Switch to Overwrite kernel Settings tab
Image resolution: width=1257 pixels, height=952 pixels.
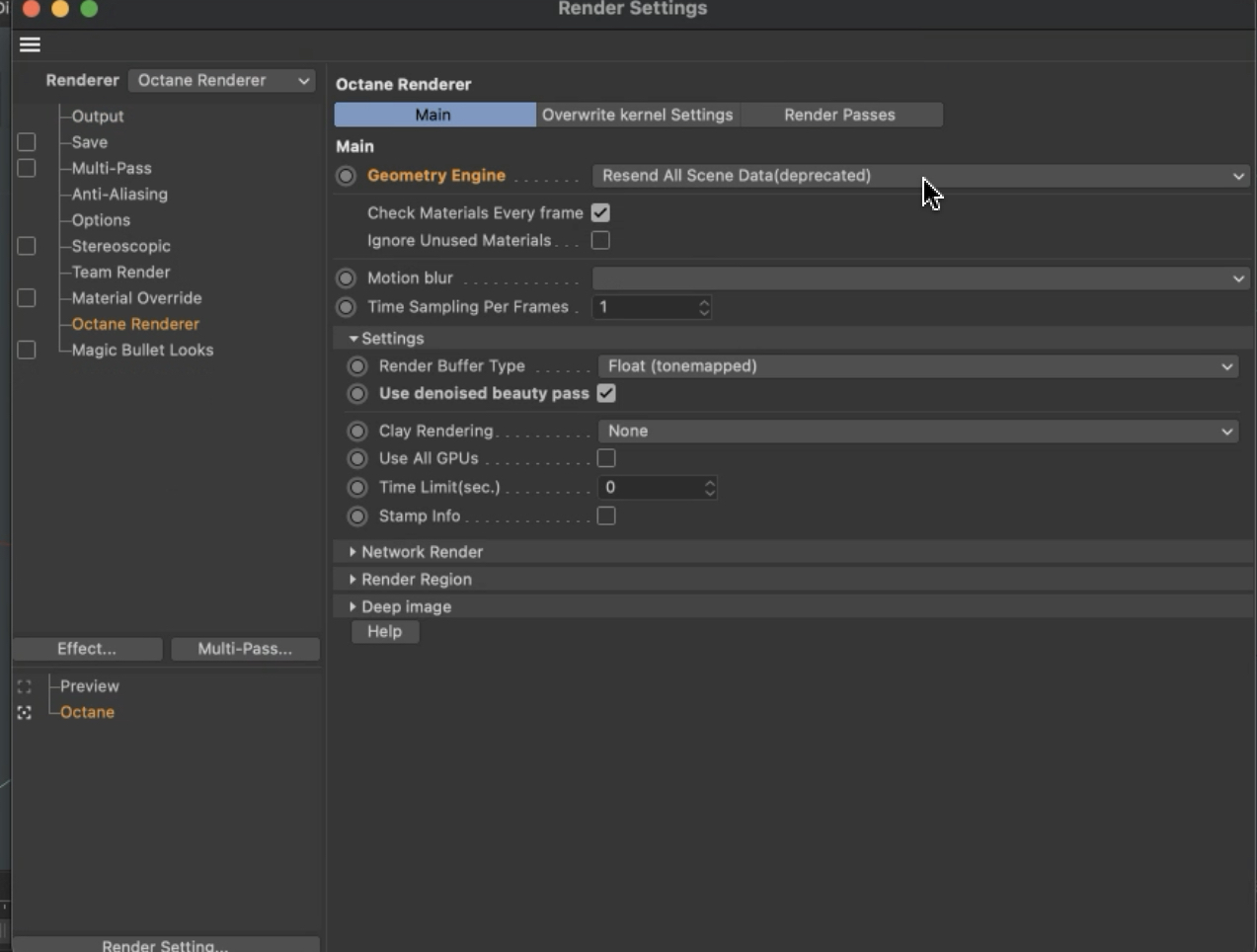tap(638, 115)
